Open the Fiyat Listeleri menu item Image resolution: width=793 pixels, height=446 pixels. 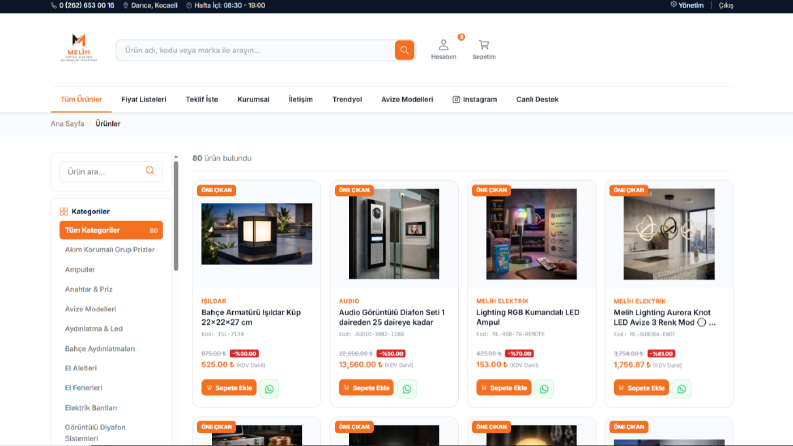coord(144,99)
